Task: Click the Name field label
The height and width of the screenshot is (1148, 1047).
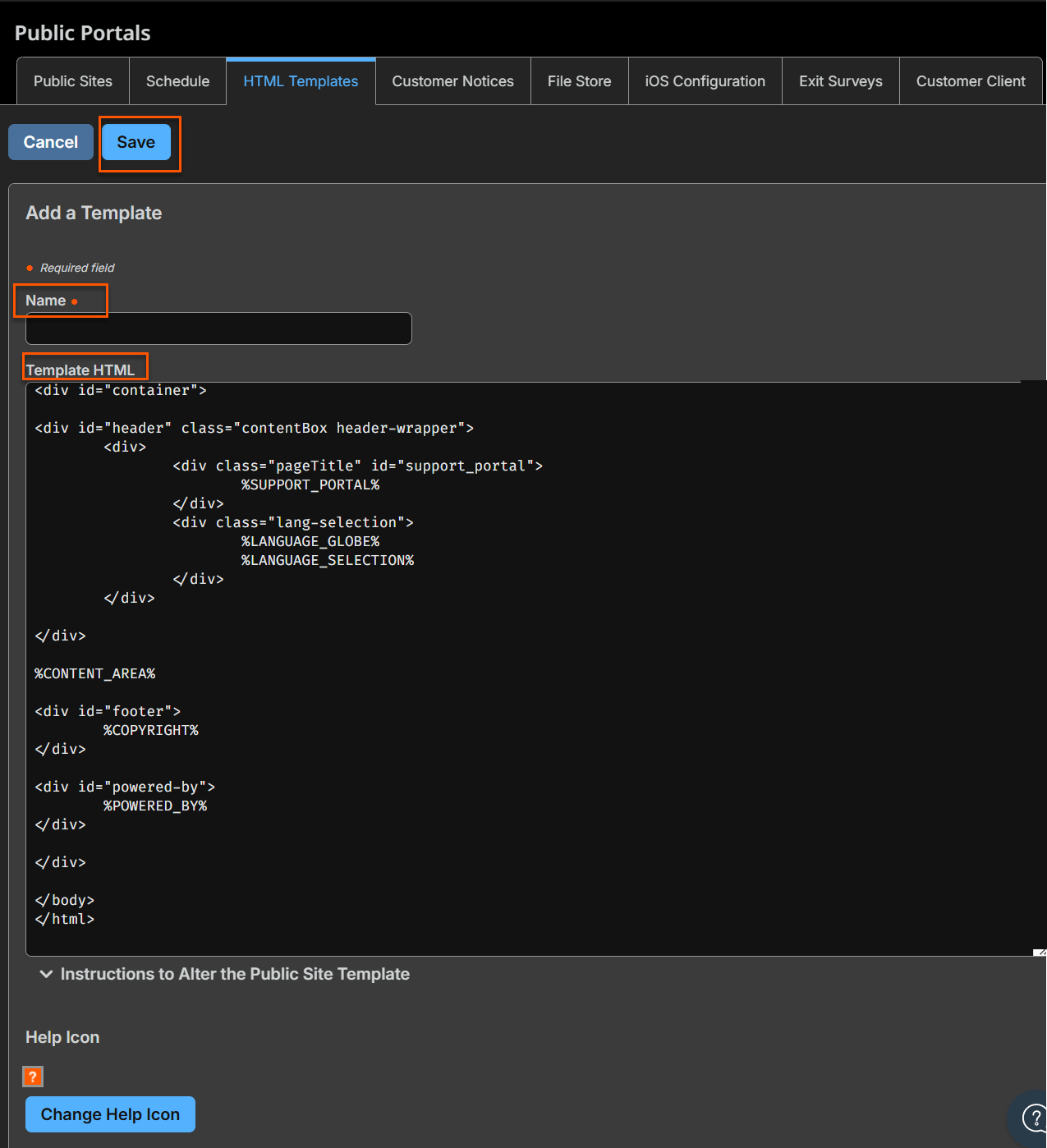Action: pos(46,301)
